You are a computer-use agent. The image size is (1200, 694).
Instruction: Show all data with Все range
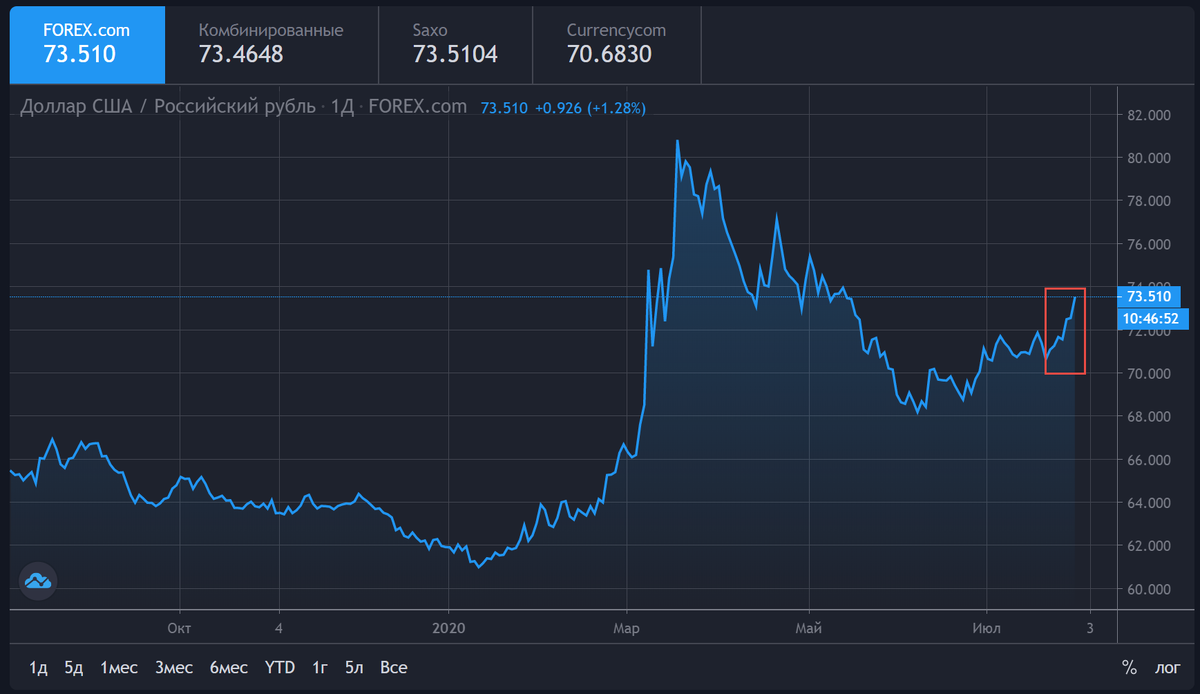[394, 667]
